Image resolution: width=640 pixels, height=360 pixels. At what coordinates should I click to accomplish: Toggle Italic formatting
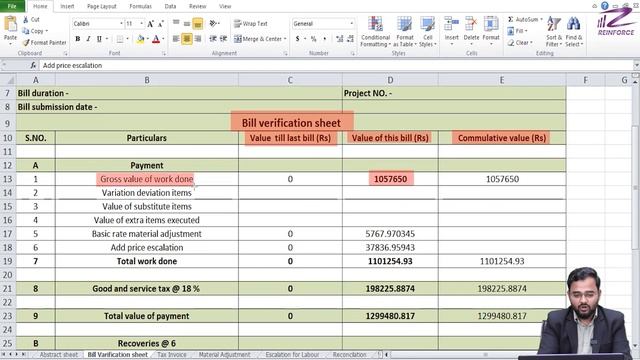pos(88,39)
